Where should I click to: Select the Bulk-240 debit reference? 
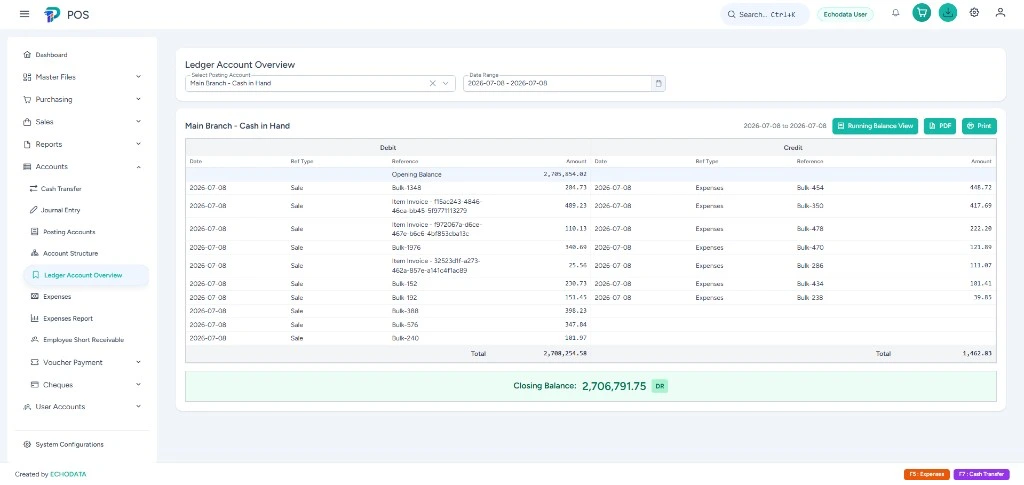click(405, 338)
